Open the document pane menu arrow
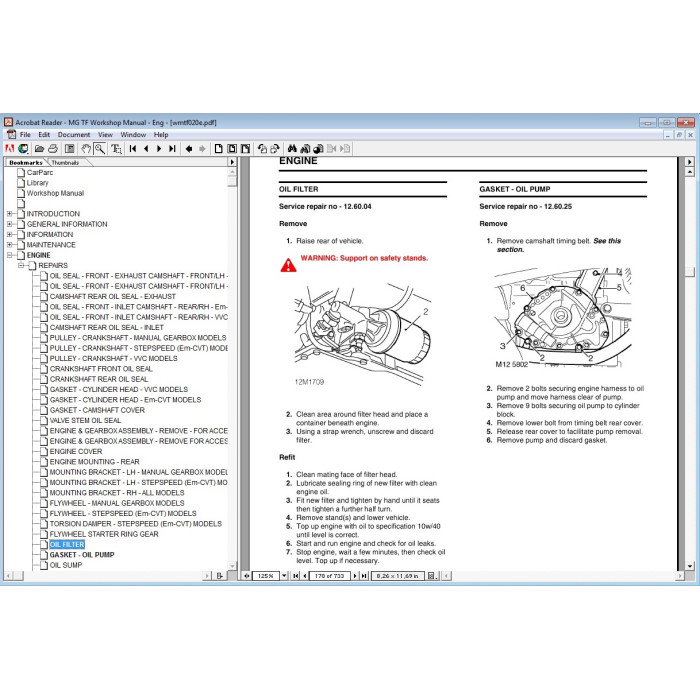This screenshot has width=700, height=700. (x=689, y=162)
